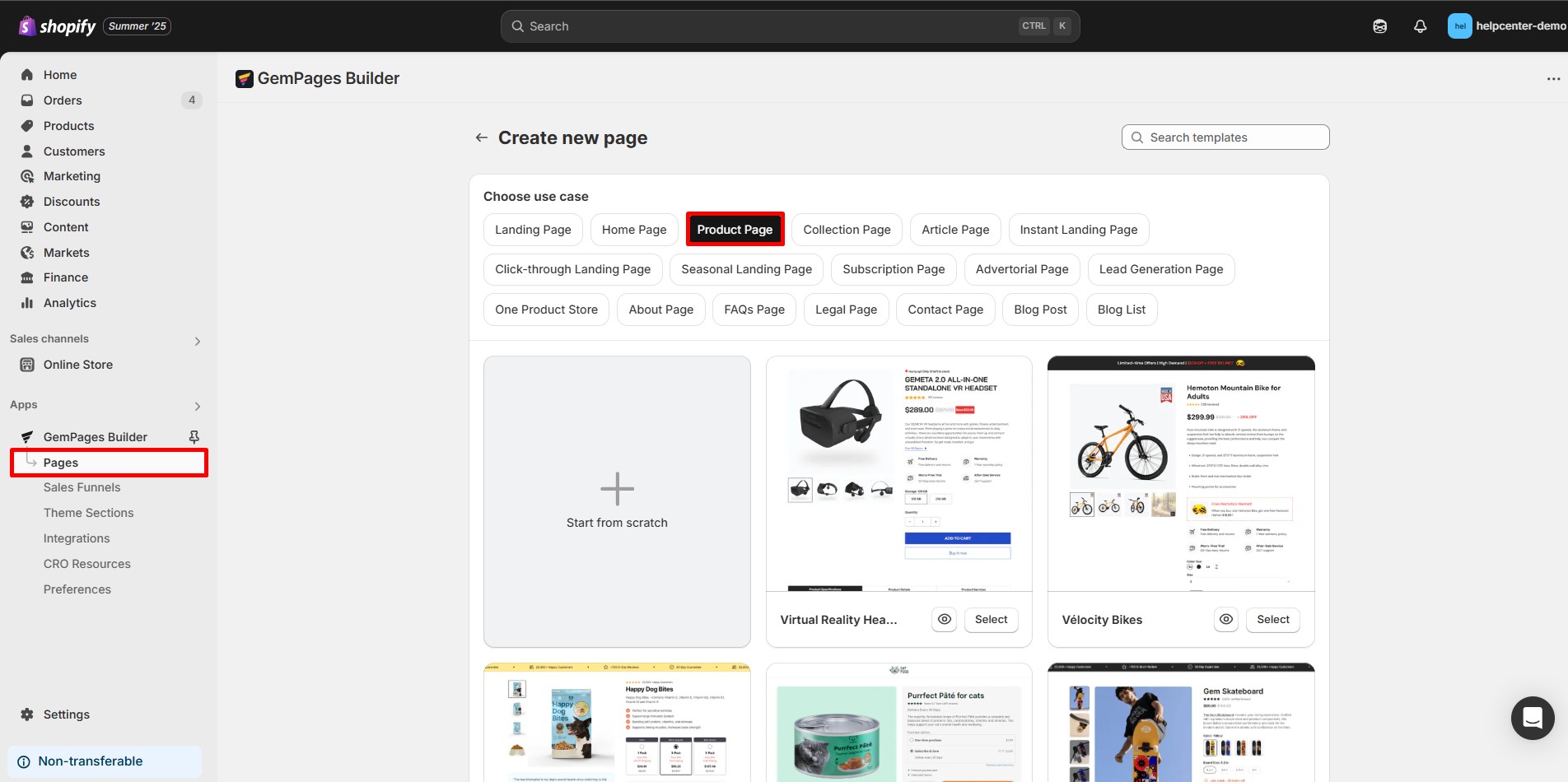Click the Search templates input field

(x=1225, y=137)
